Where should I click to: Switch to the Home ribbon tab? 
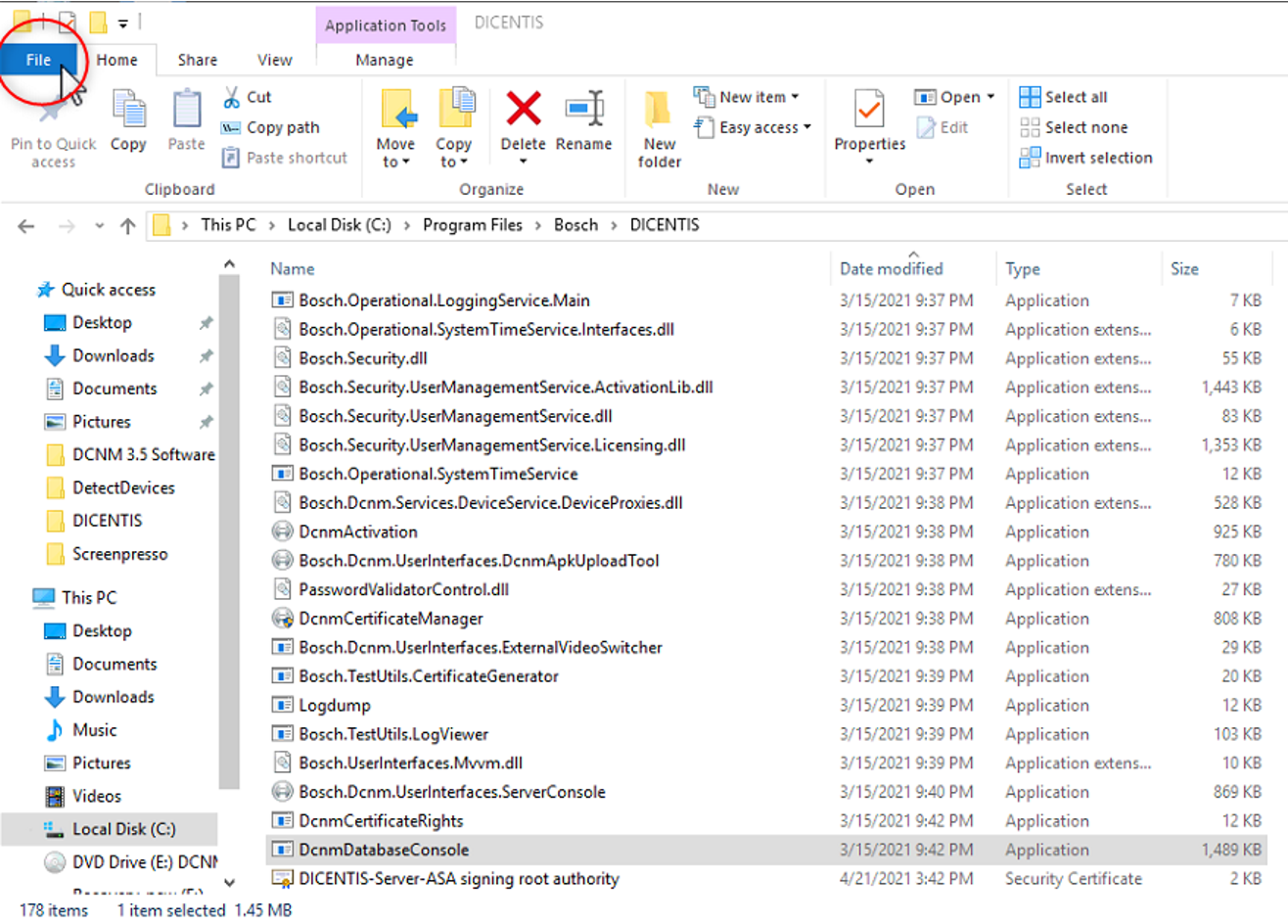pyautogui.click(x=116, y=60)
